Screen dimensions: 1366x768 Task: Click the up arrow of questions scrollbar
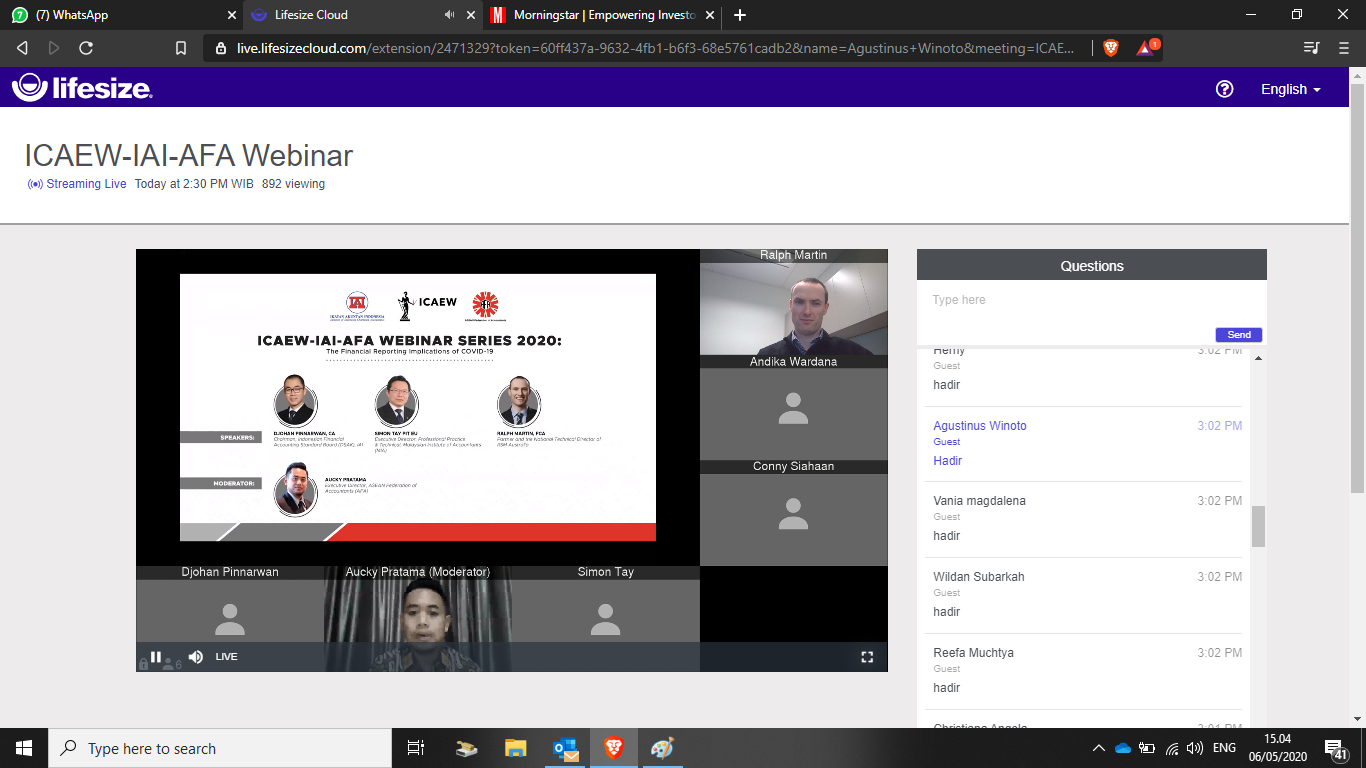point(1258,358)
